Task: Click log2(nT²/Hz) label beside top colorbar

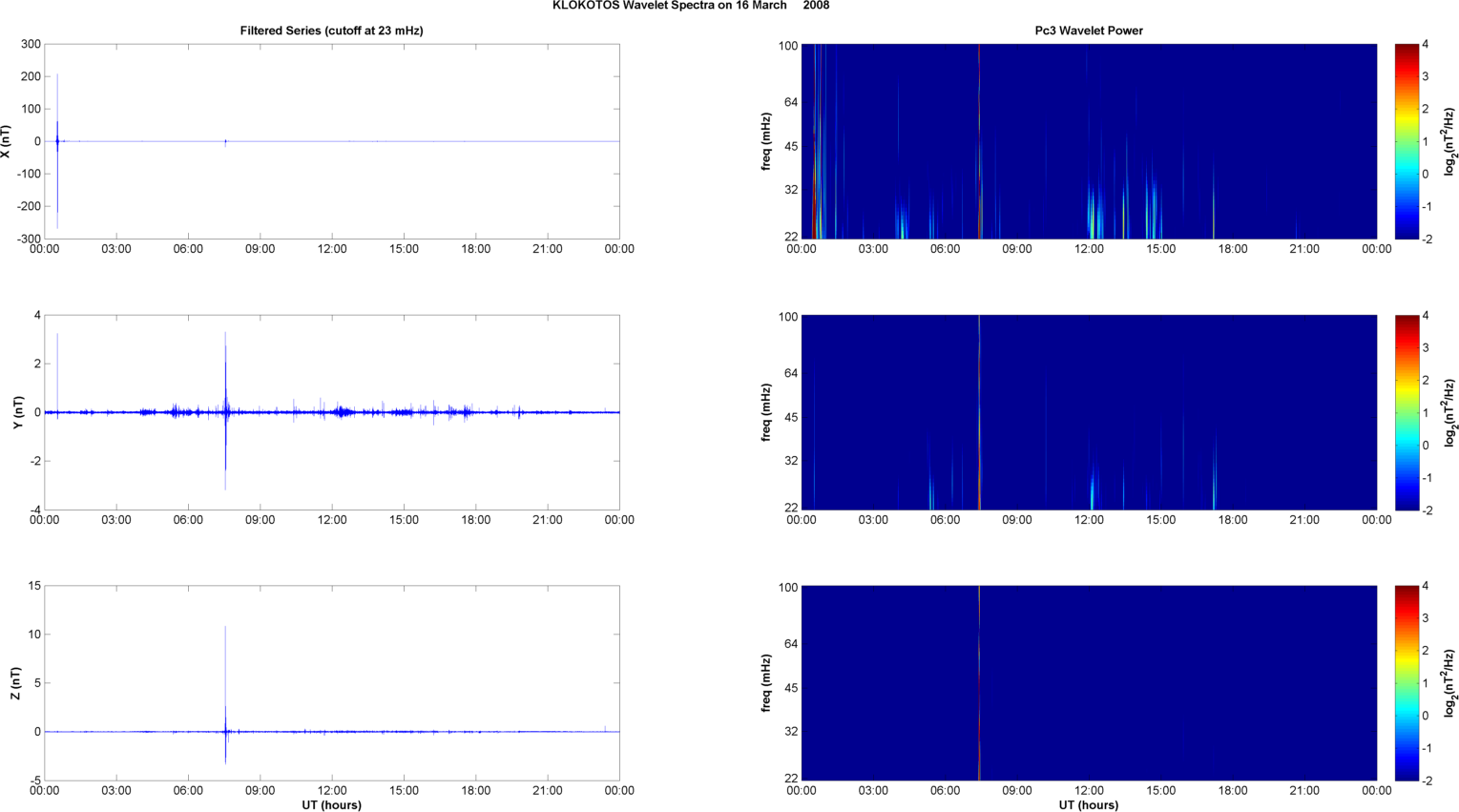Action: pyautogui.click(x=1449, y=141)
